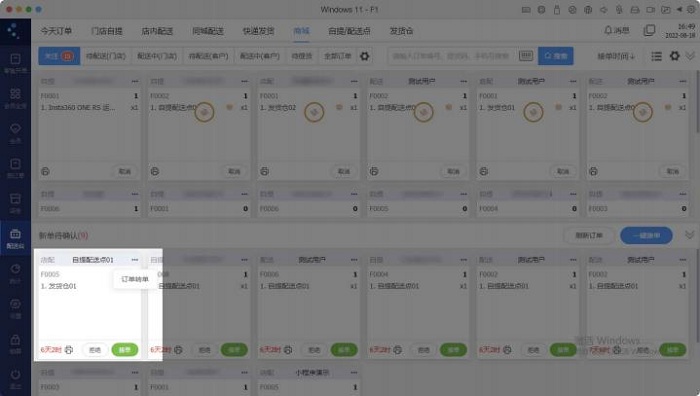Viewport: 700px width, 396px height.
Task: Open filter tab settings gear icon
Action: click(364, 56)
